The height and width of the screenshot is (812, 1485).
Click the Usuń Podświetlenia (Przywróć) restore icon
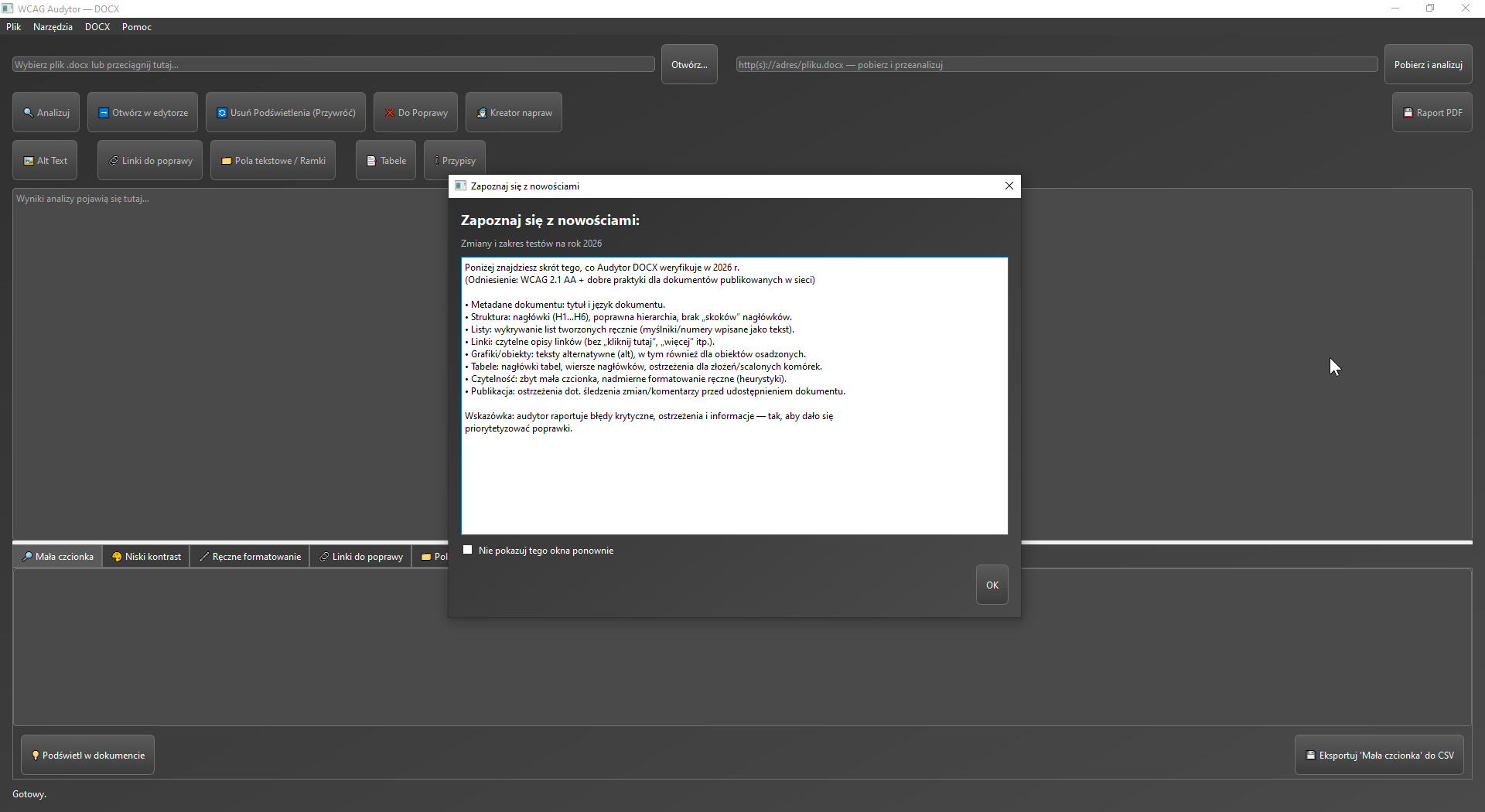(x=223, y=112)
